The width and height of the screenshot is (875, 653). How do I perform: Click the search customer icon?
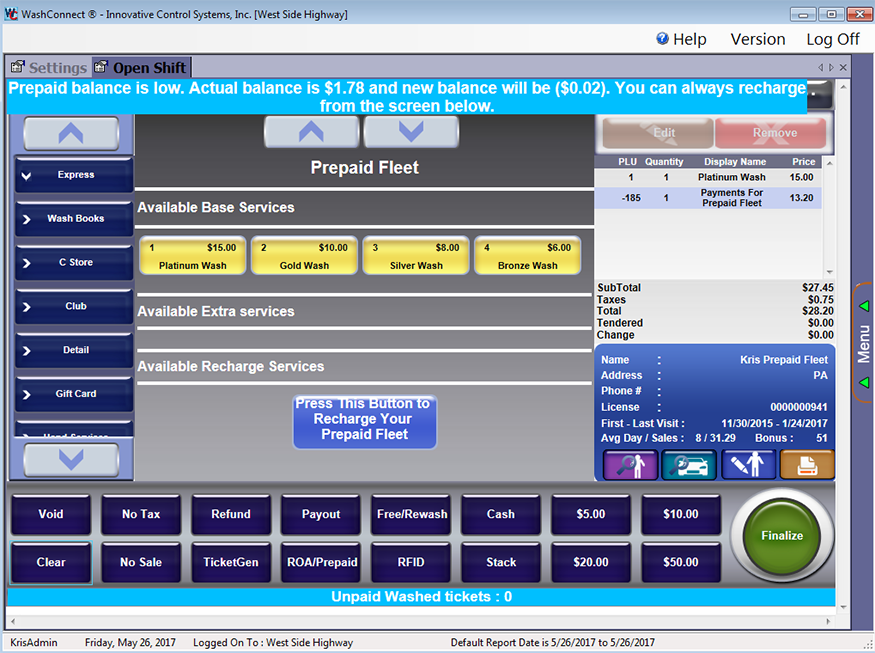tap(630, 465)
